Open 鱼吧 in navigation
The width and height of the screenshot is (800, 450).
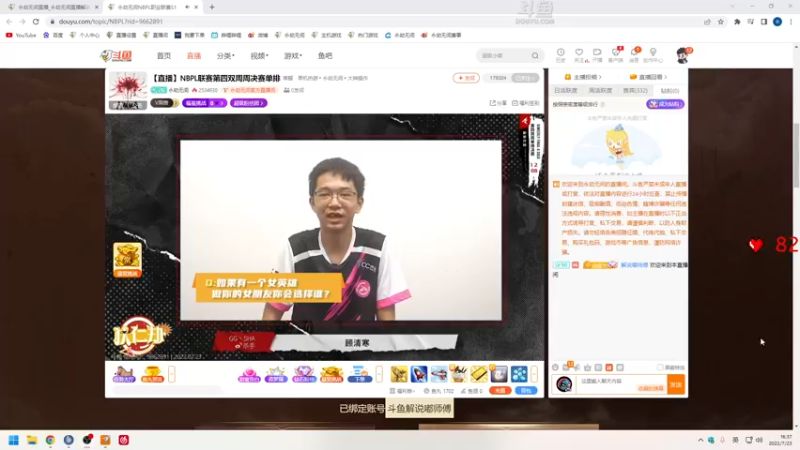(325, 56)
